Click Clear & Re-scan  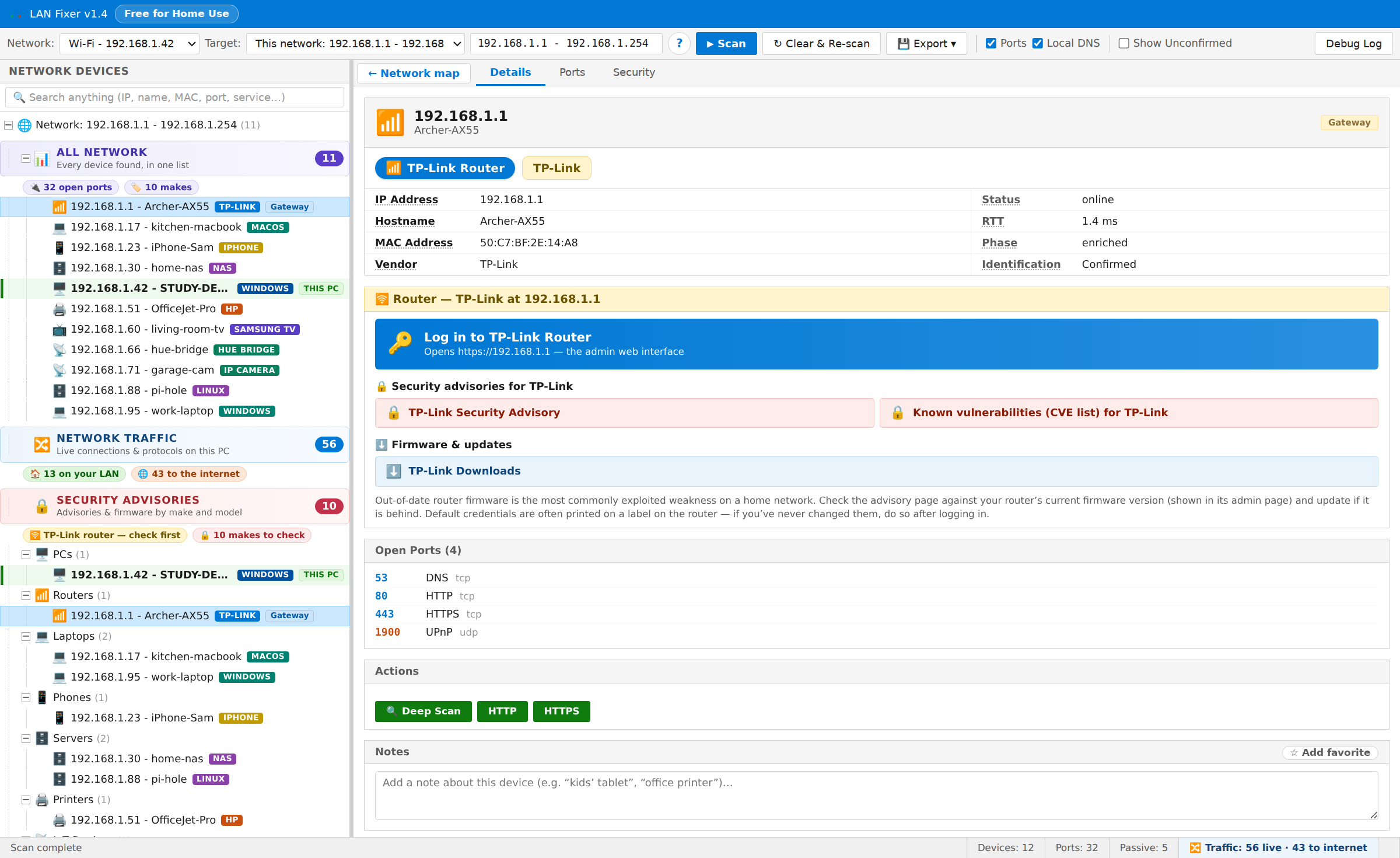click(x=821, y=44)
